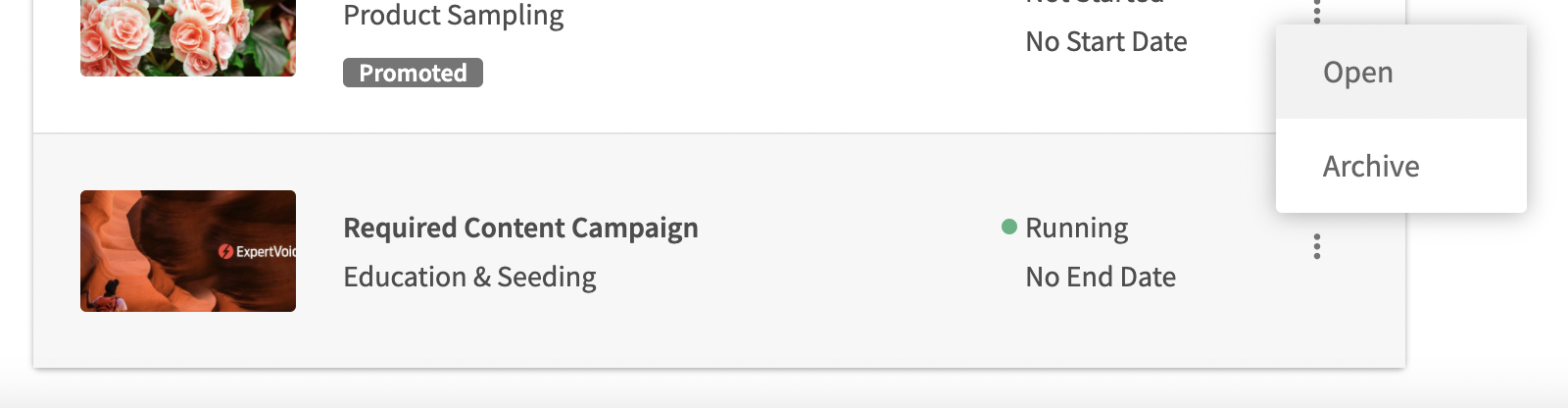Click the No Start Date label
The width and height of the screenshot is (1568, 408).
tap(1106, 41)
